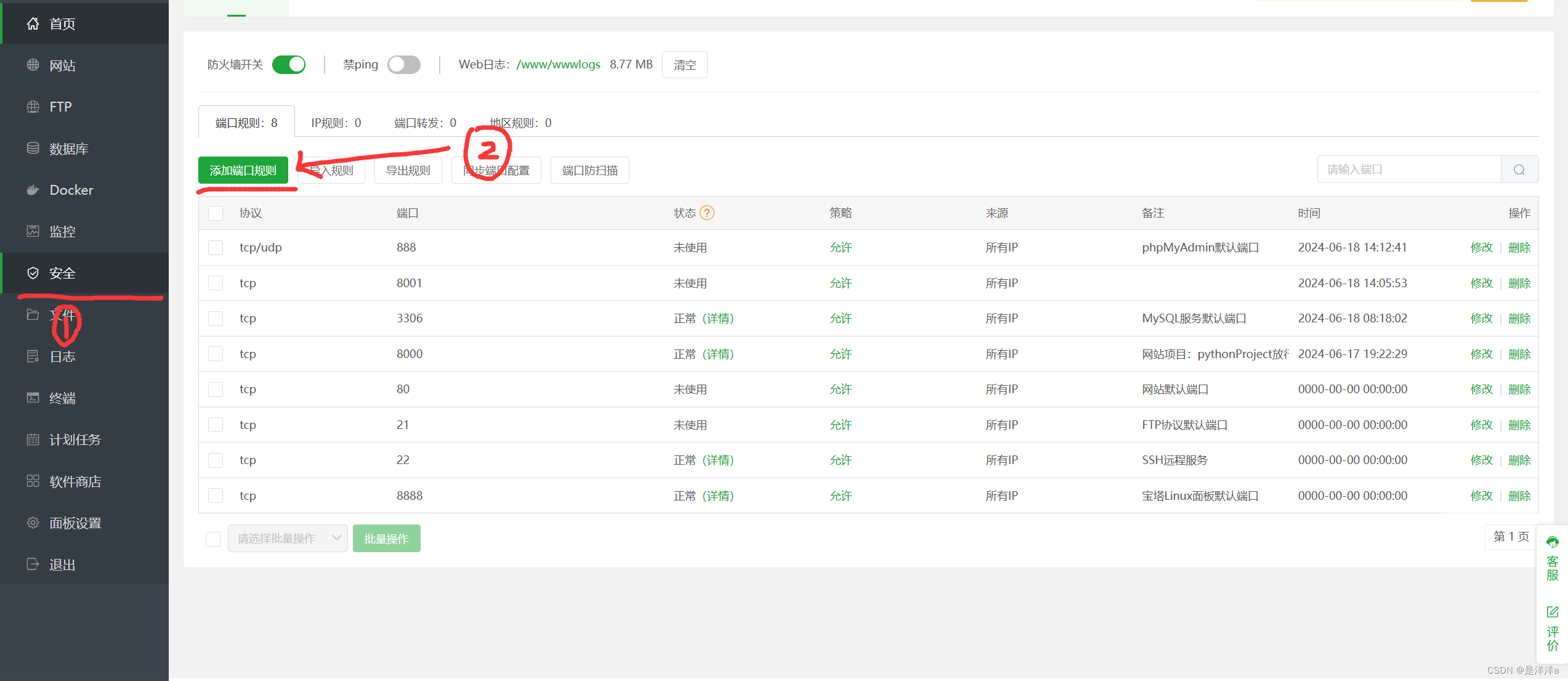Click the search magnifier icon

click(1519, 169)
